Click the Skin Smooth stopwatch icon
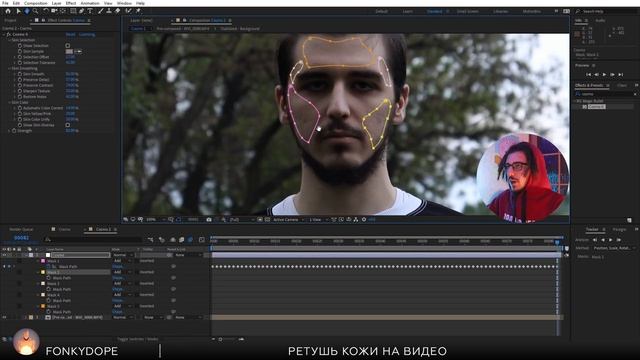640x360 pixels. (x=20, y=74)
